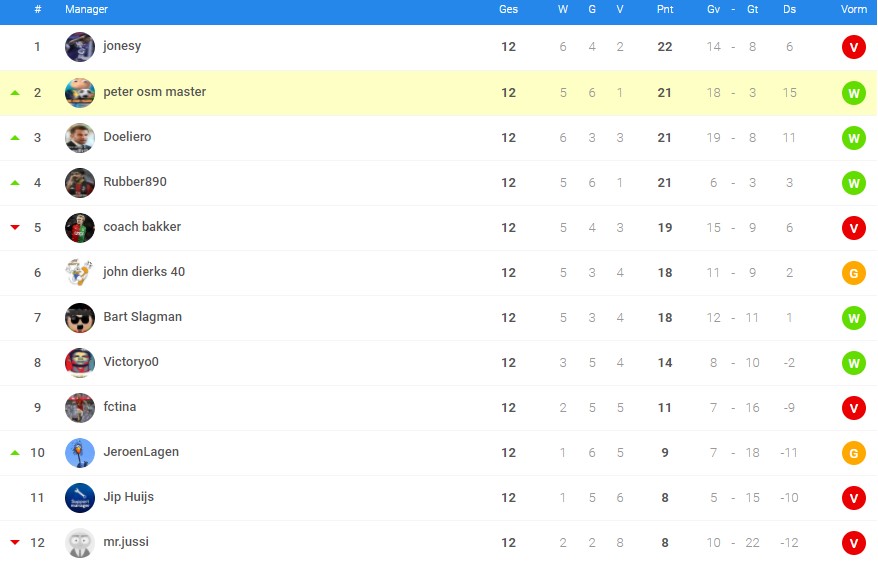
Task: Open Bart Slagman's sunglasses avatar
Action: (80, 318)
